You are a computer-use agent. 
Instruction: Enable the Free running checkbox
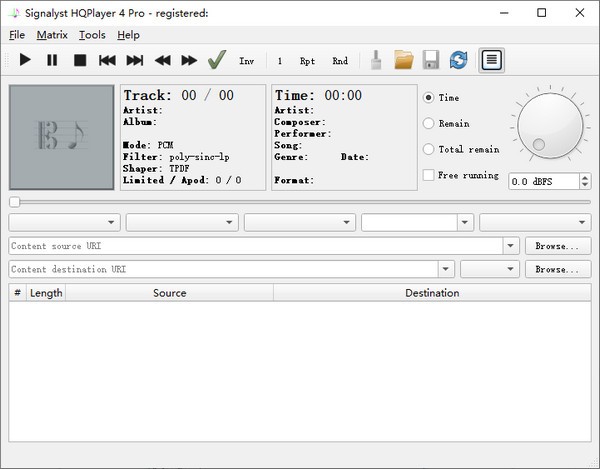click(x=429, y=176)
